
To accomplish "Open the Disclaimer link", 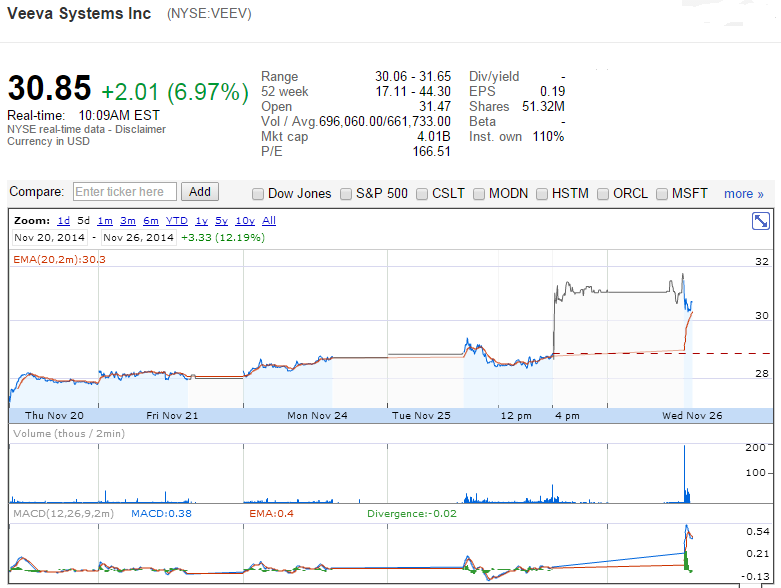I will (140, 129).
